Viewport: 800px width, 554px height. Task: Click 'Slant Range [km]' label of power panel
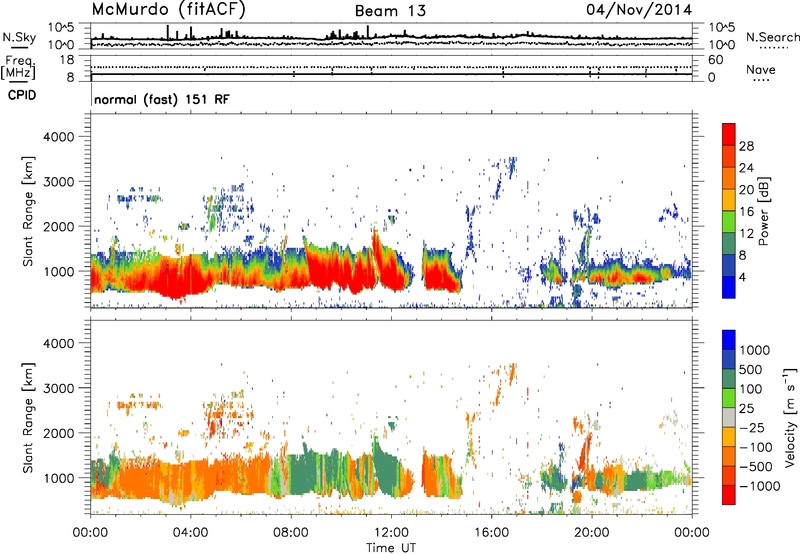point(28,211)
